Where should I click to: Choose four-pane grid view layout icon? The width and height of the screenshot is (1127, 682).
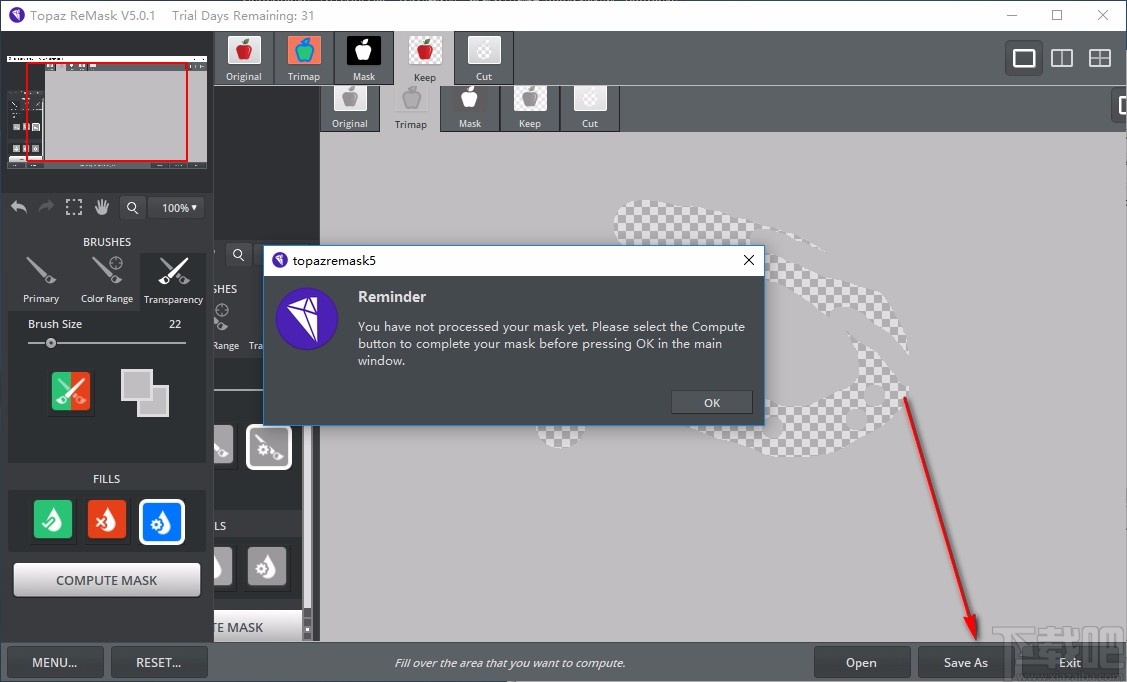tap(1100, 57)
